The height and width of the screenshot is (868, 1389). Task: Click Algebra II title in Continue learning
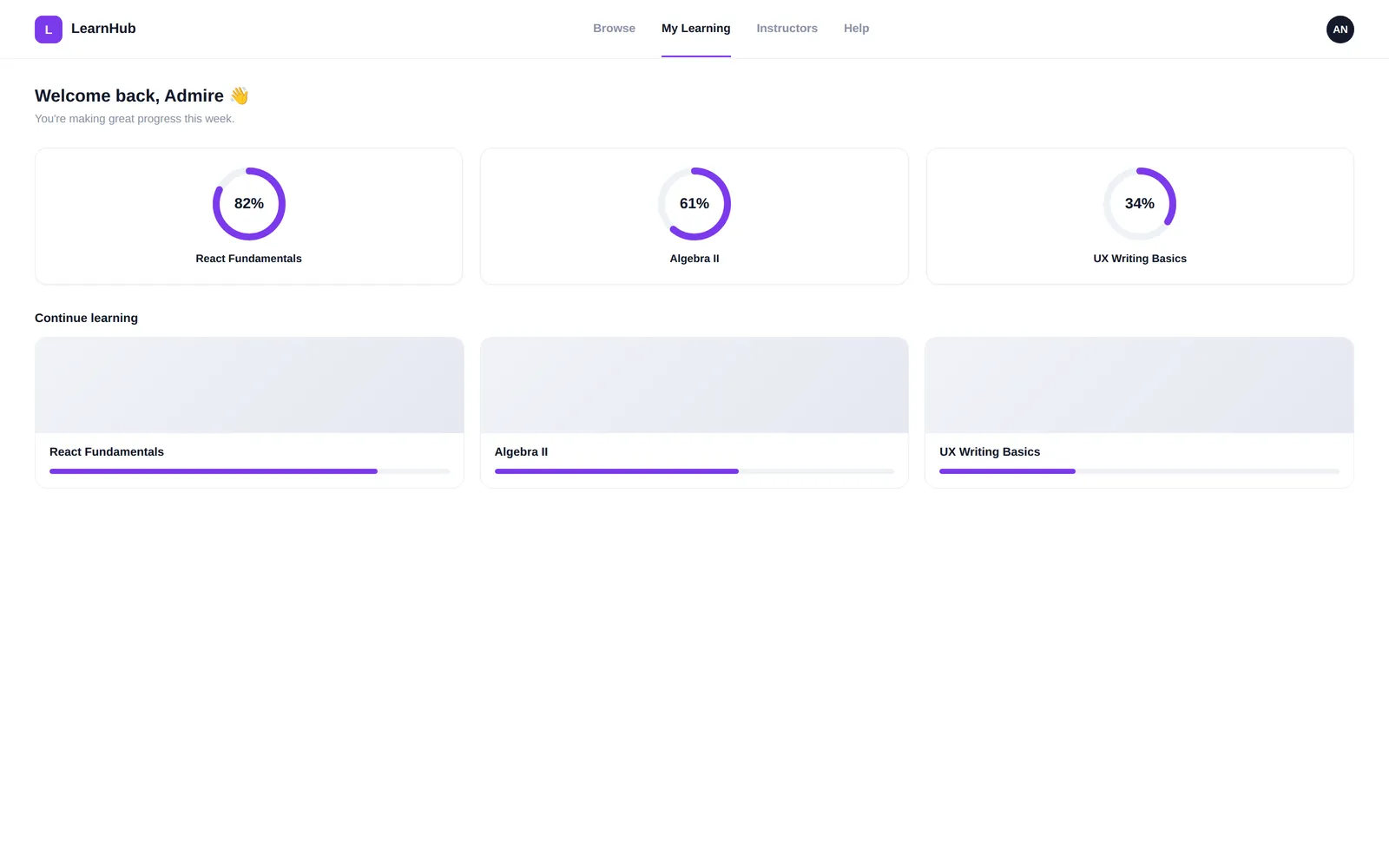[x=521, y=452]
